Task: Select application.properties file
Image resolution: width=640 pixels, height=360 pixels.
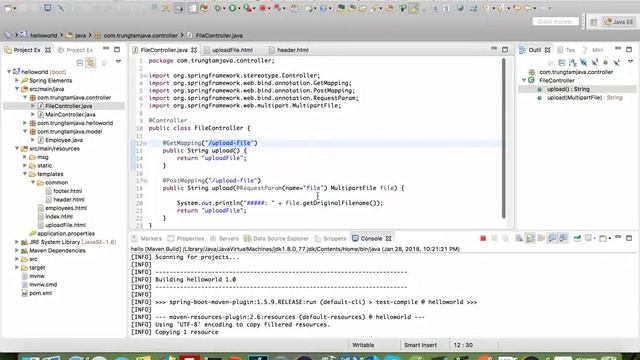Action: (x=66, y=233)
